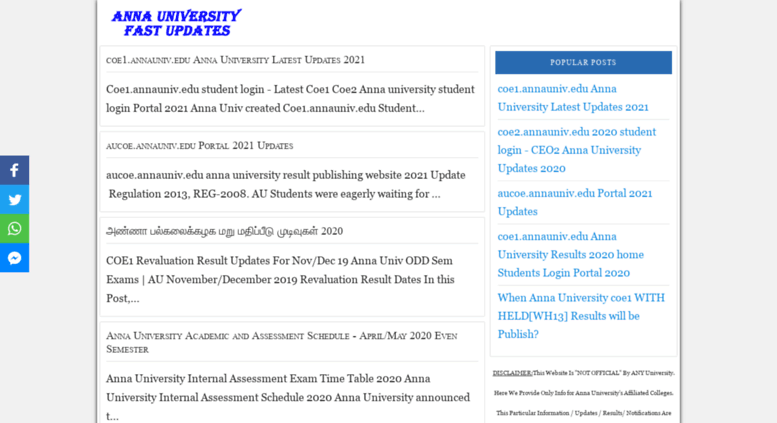This screenshot has width=777, height=423.
Task: Click the Anna University Fast Updates logo
Action: [176, 23]
